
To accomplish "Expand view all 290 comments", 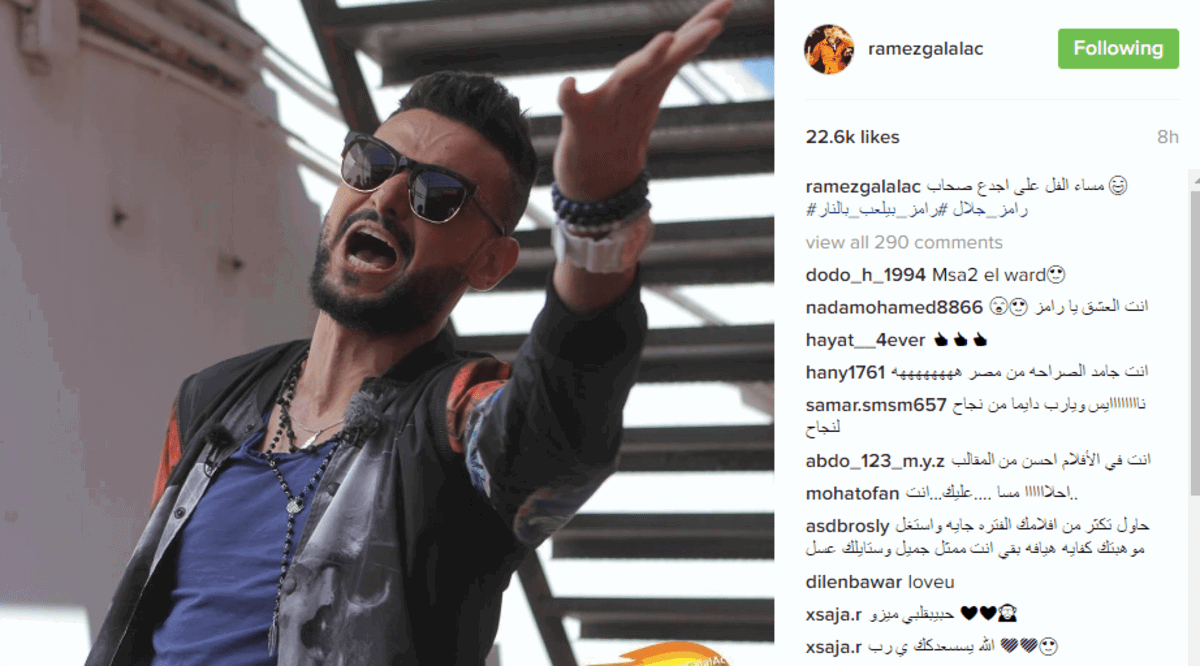I will (x=904, y=242).
